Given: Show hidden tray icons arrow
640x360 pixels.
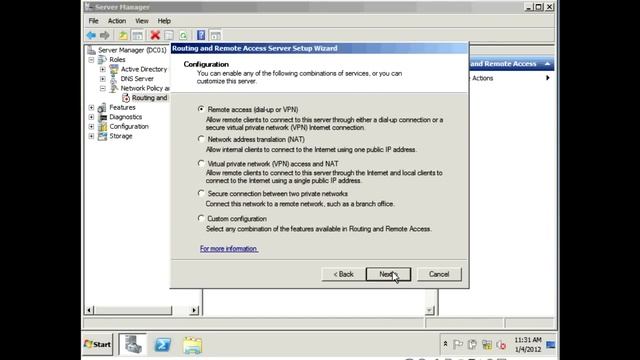Looking at the screenshot, I should pos(445,344).
